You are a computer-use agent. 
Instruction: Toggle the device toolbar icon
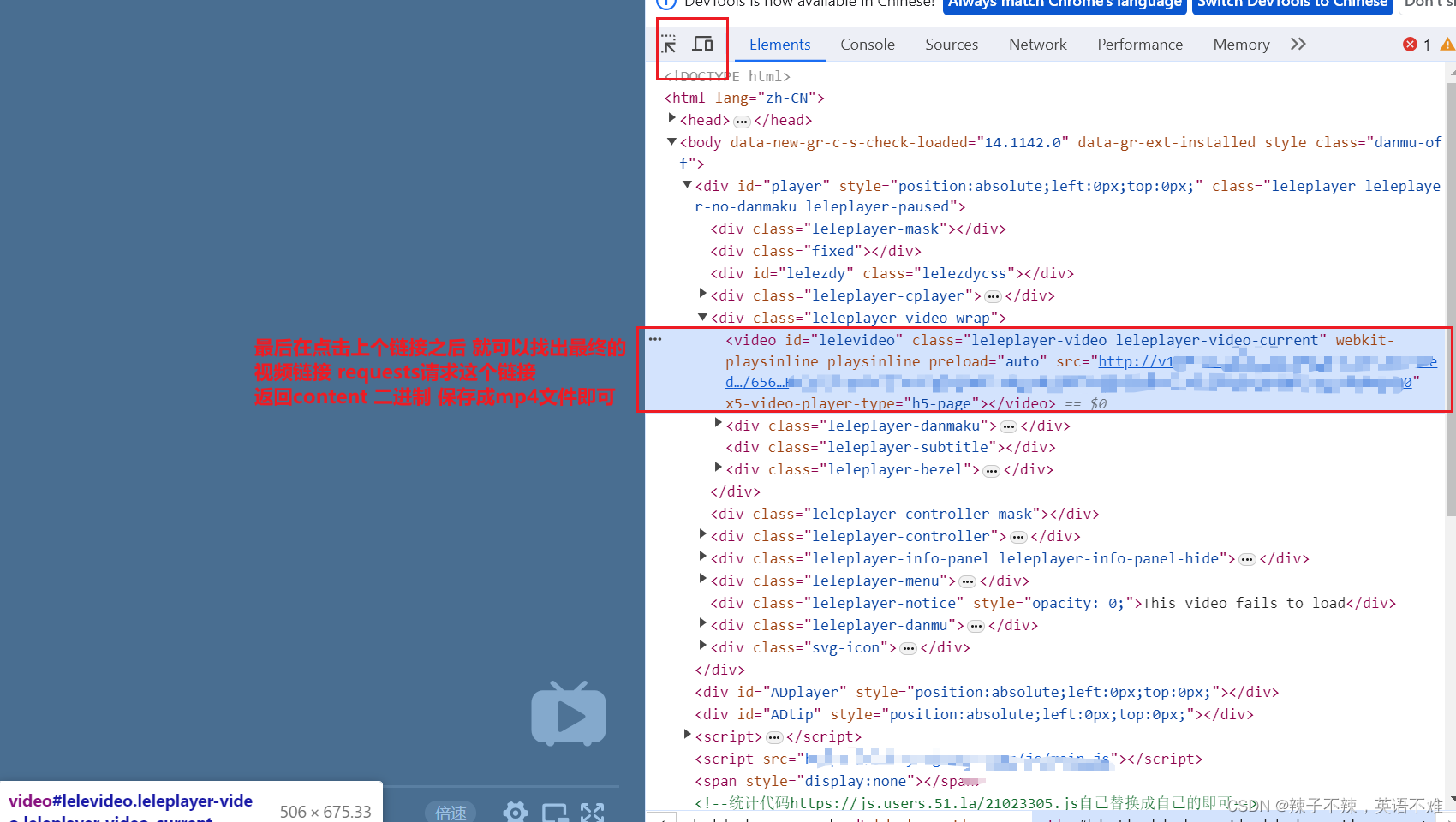click(703, 44)
